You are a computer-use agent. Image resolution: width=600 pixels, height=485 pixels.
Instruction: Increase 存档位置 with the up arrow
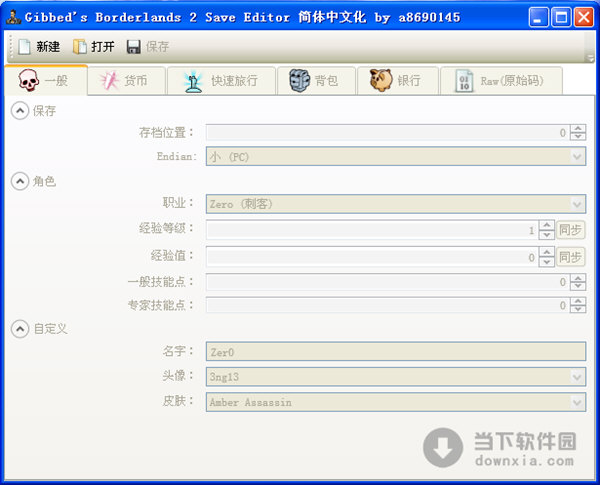[578, 129]
